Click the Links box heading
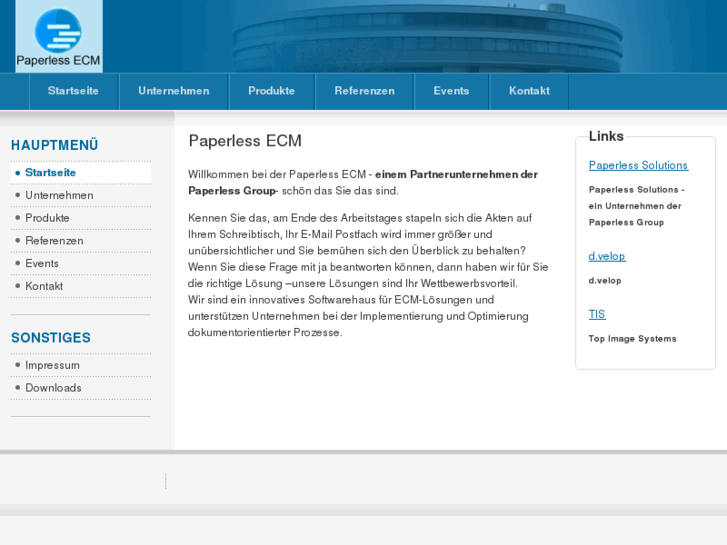Screen dimensions: 727x545 (x=606, y=136)
